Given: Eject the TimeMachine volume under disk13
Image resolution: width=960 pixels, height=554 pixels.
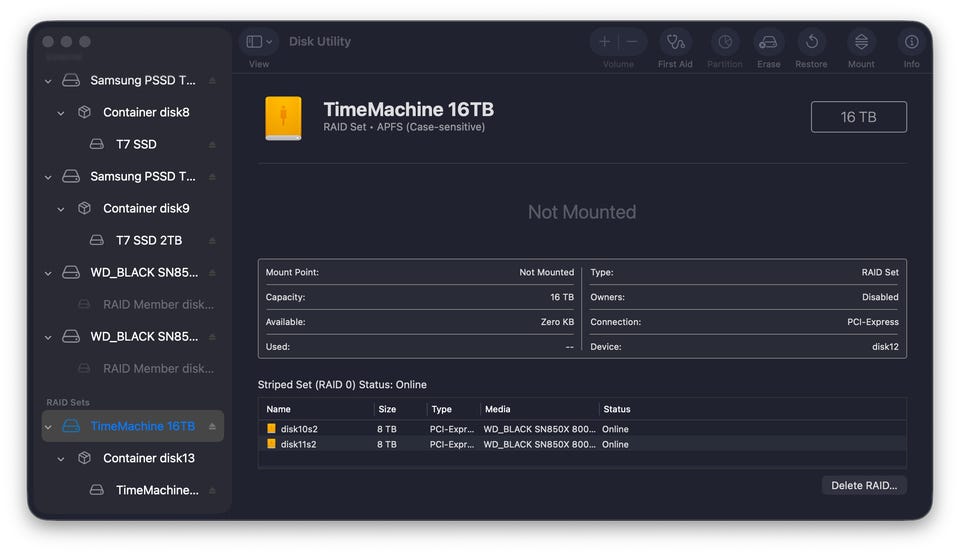Looking at the screenshot, I should (212, 490).
